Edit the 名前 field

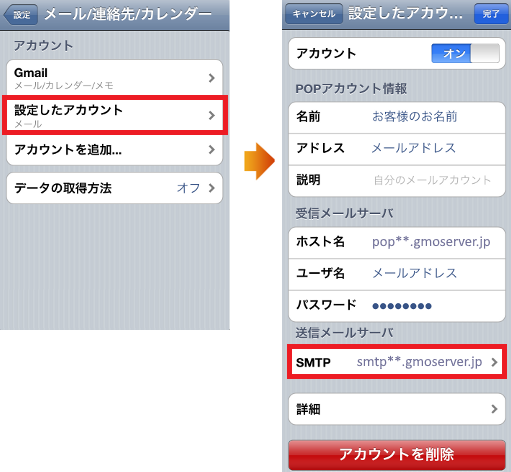(x=397, y=117)
